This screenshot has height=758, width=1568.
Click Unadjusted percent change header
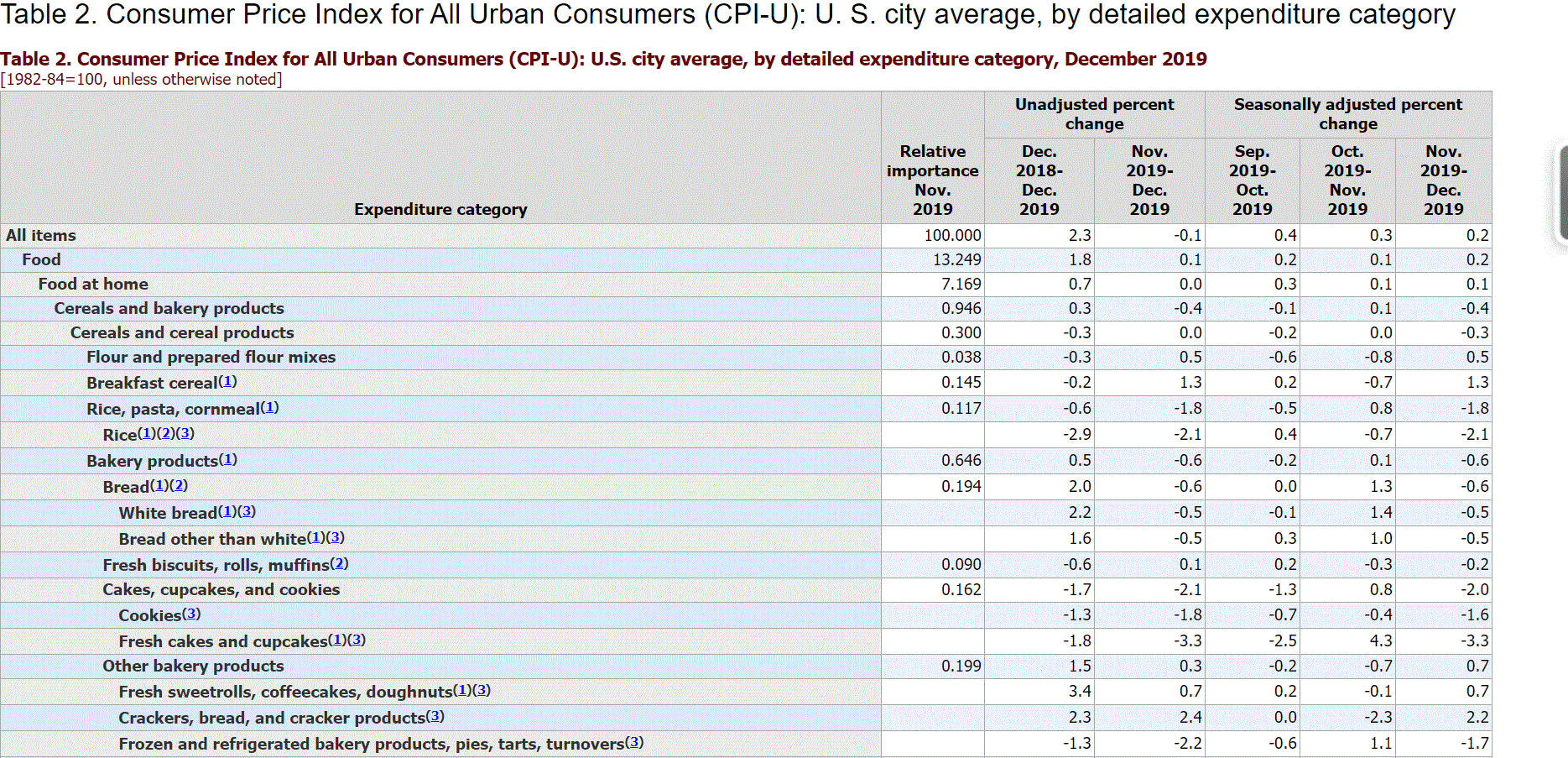pos(1095,114)
